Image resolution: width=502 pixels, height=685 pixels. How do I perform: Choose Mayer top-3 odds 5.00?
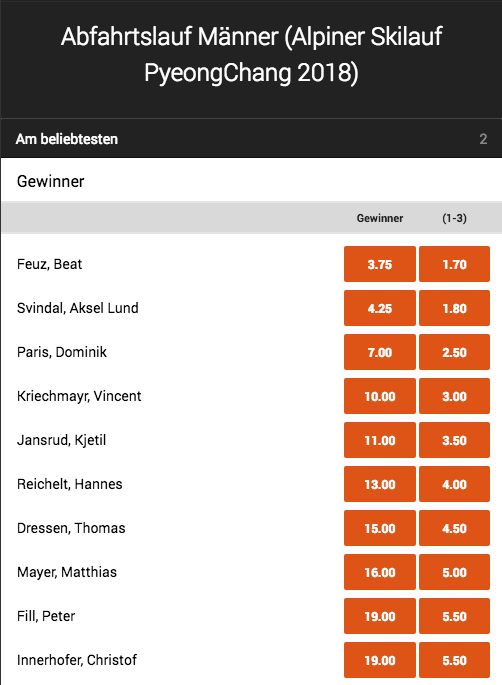tap(454, 572)
